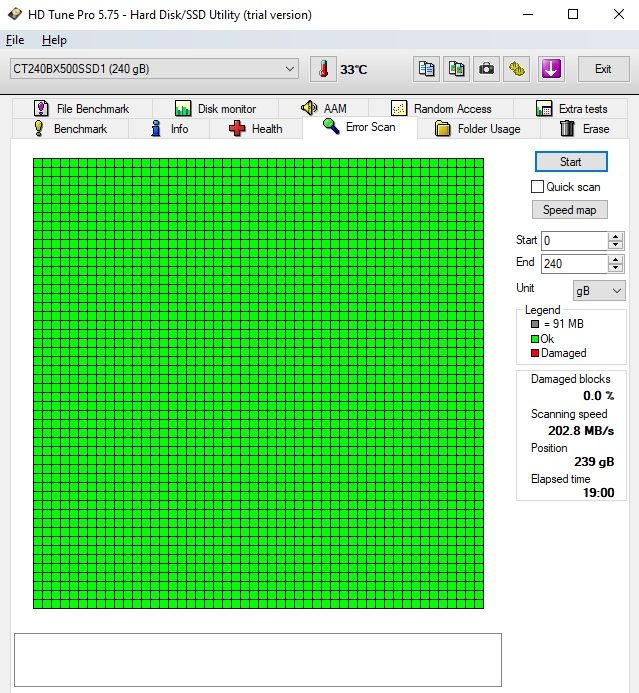Screen dimensions: 639x693
Task: Click the 33°C temperature reading
Action: (354, 70)
